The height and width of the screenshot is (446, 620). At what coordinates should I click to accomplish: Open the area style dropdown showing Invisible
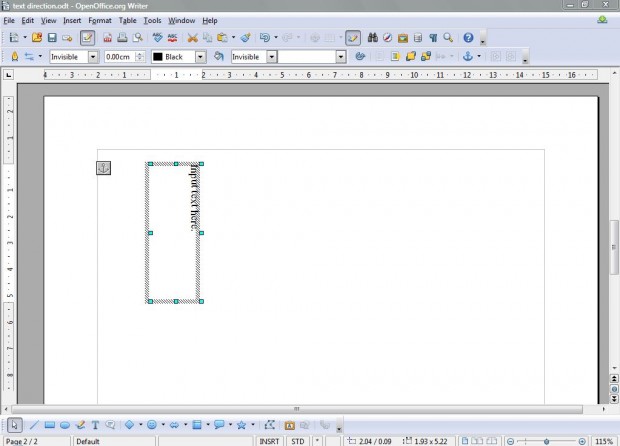(253, 57)
